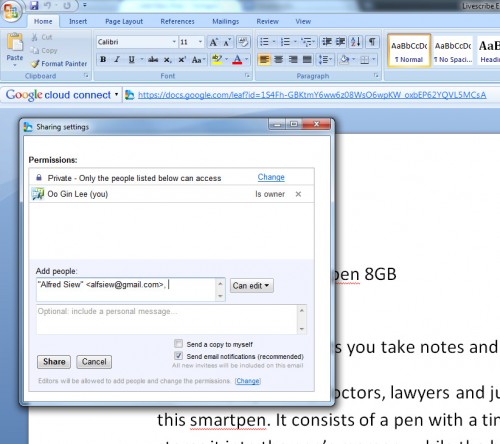
Task: Decrease paragraph indent
Action: pos(326,42)
